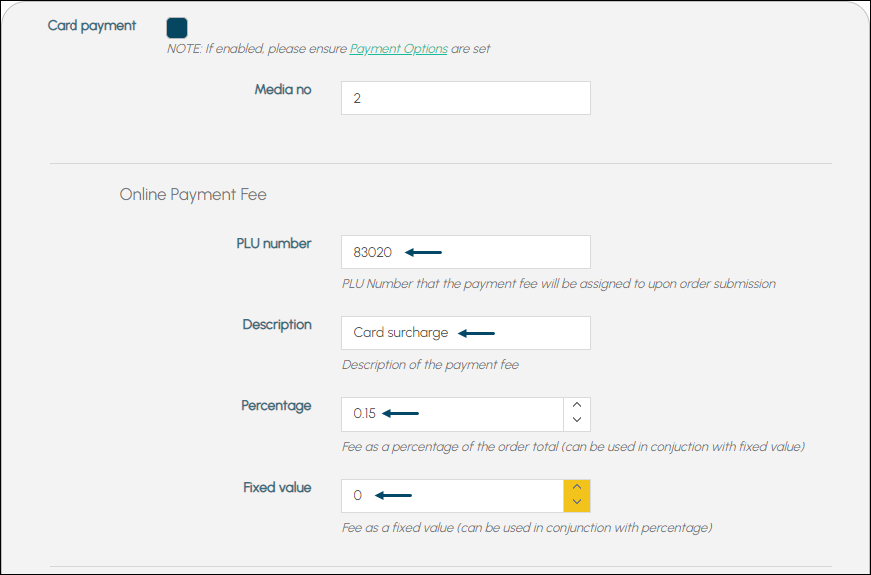
Task: Click the Media no input field
Action: pyautogui.click(x=465, y=98)
